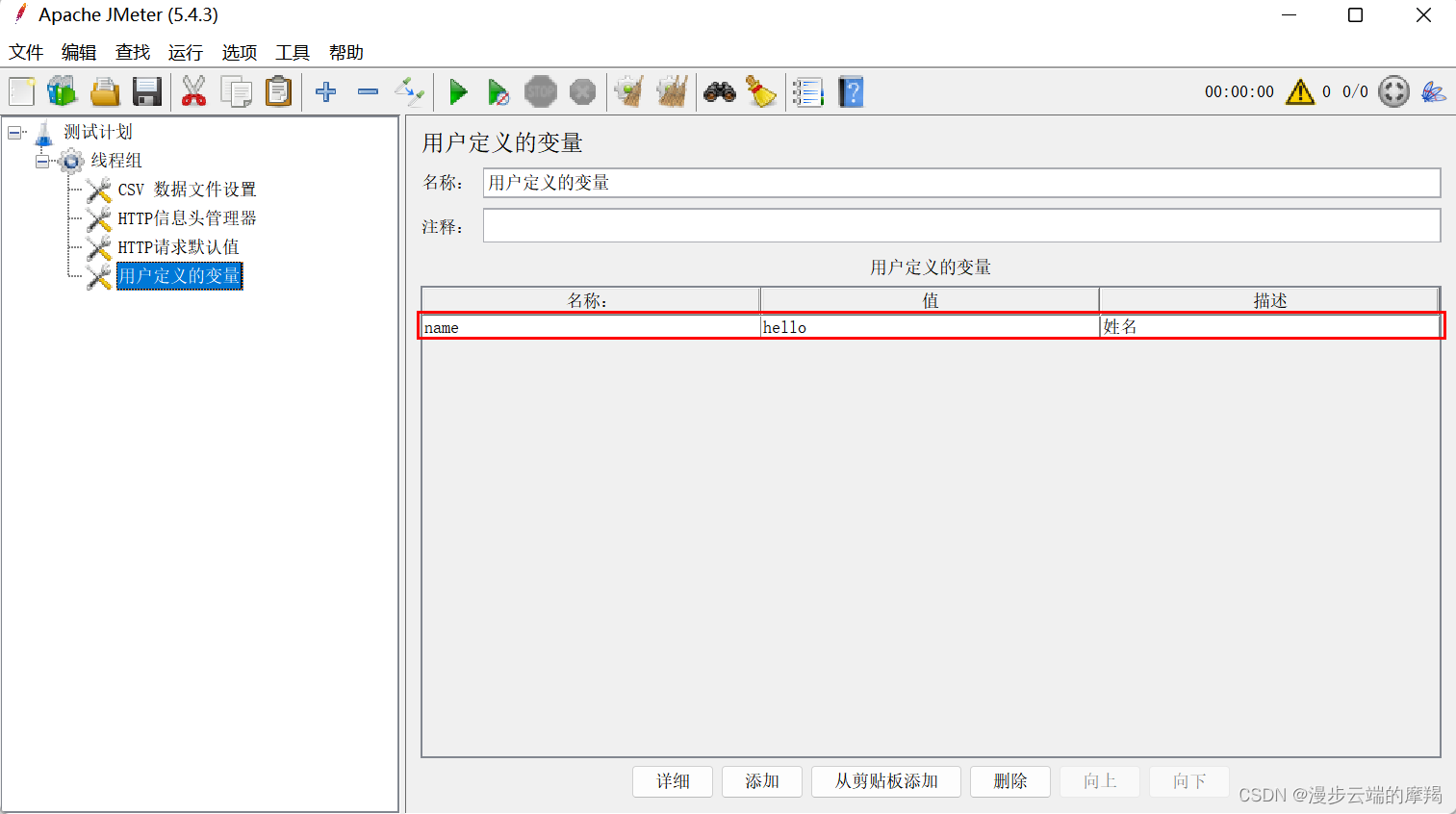The image size is (1456, 814).
Task: Click the 0/0 thread count display
Action: point(1355,92)
